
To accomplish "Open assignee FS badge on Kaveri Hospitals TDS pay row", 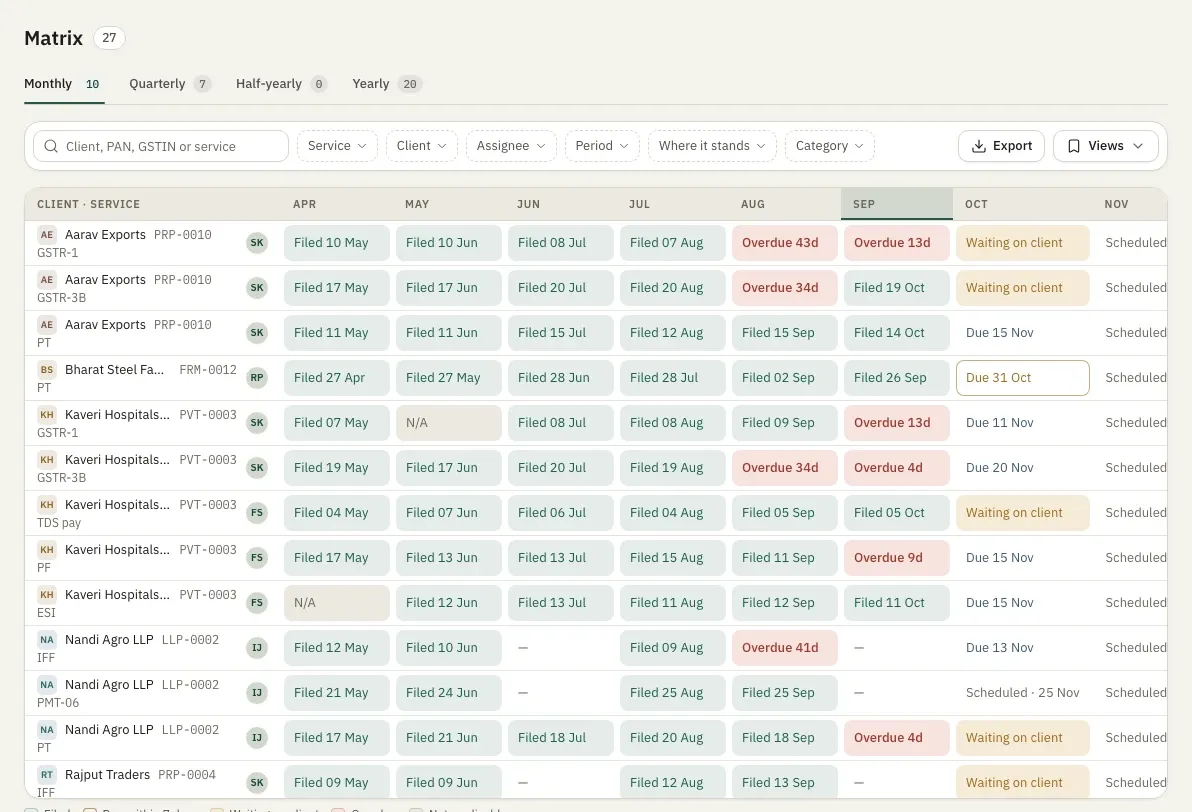I will tap(257, 512).
